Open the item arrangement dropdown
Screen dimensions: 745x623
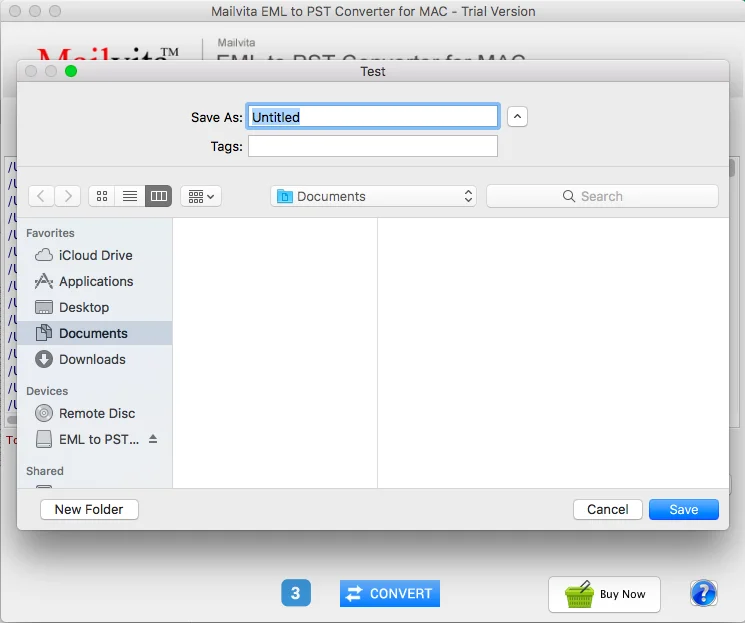coord(201,196)
